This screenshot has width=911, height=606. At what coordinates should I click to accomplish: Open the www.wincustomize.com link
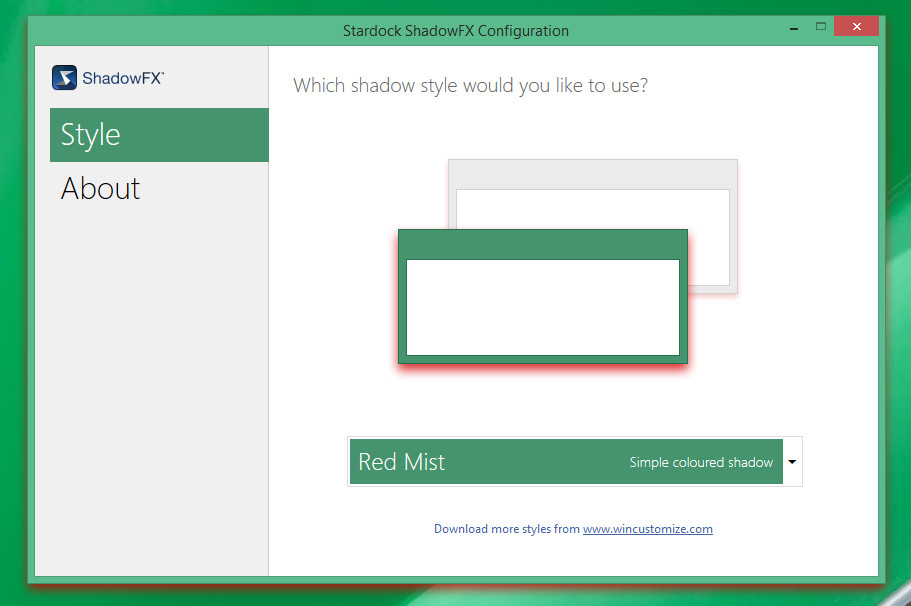coord(648,529)
